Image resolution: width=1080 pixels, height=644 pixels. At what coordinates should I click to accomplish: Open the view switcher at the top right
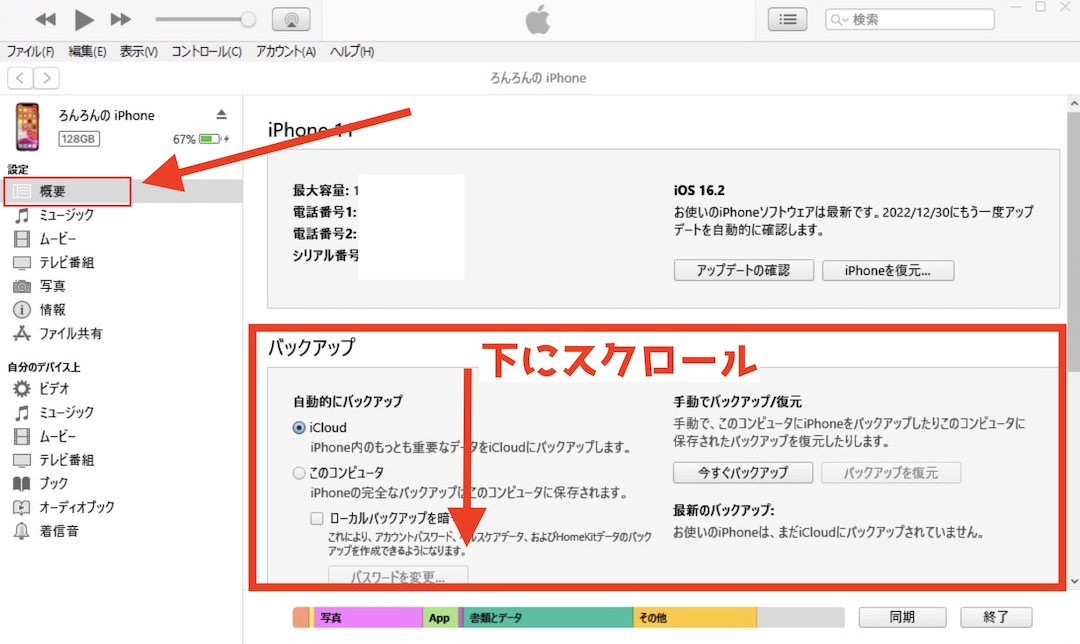click(787, 18)
